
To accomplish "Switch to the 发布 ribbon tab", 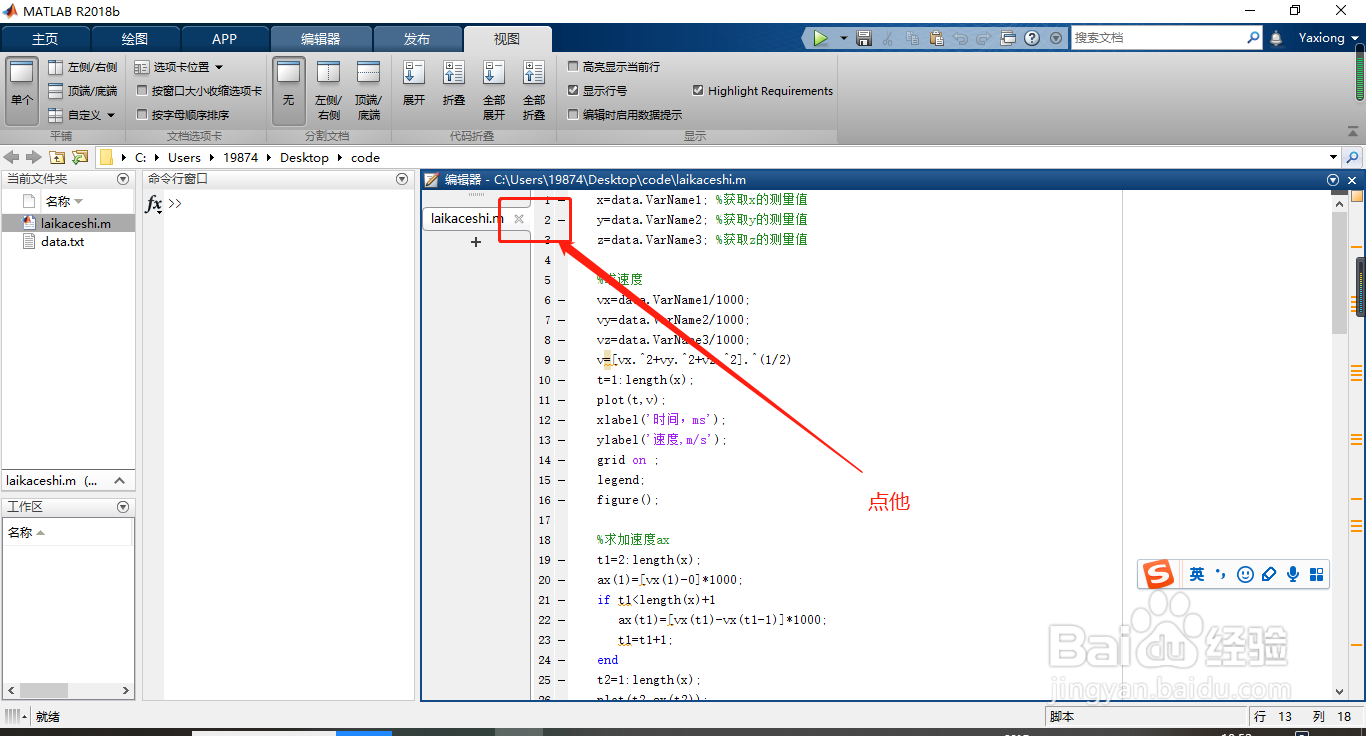I will pos(417,39).
